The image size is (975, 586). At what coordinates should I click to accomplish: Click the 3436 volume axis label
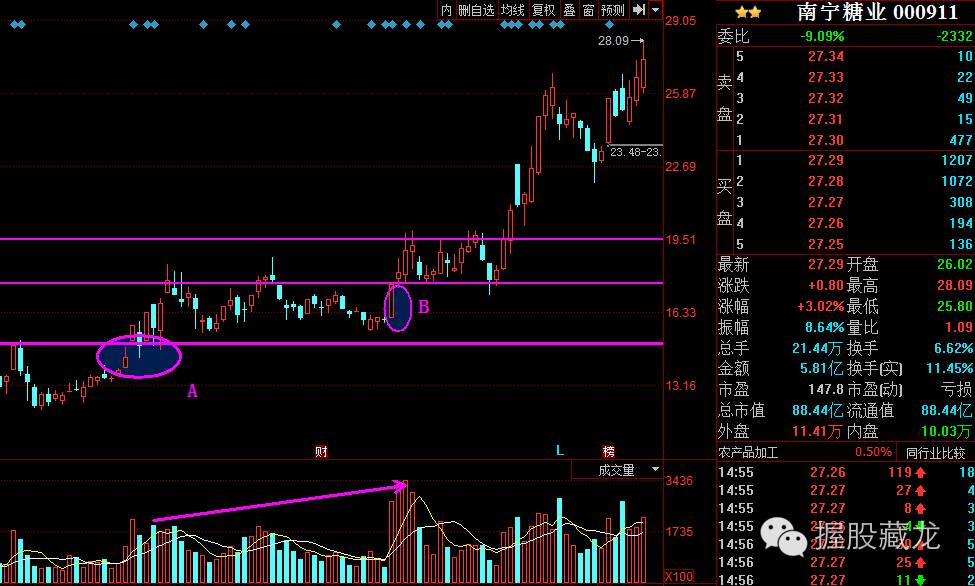click(679, 481)
